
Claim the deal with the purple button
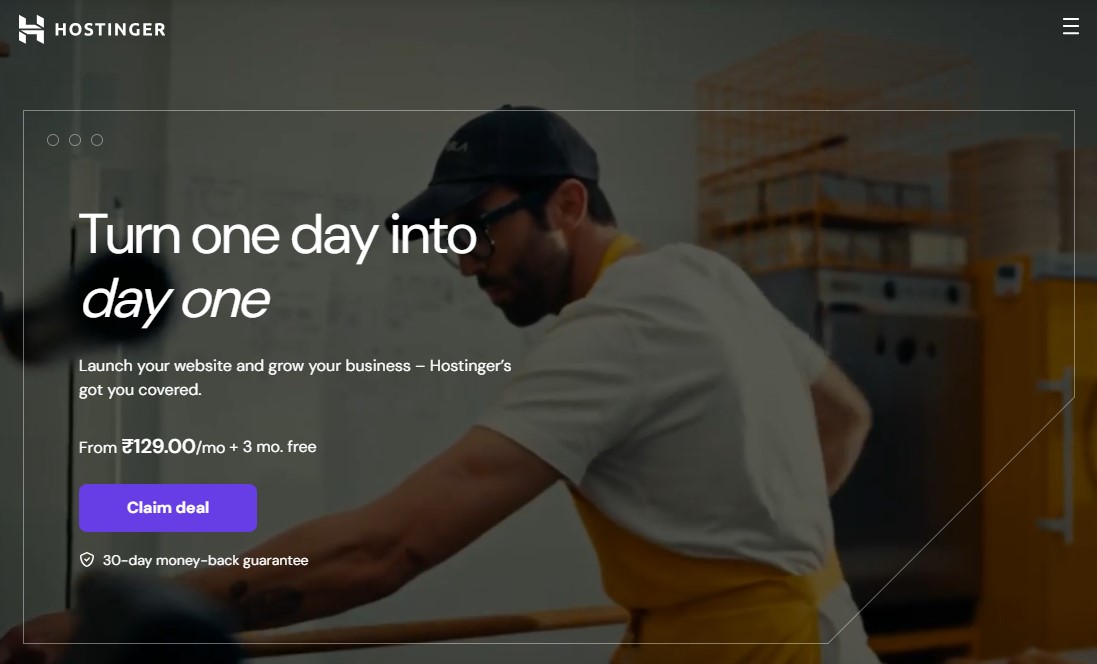pos(168,508)
